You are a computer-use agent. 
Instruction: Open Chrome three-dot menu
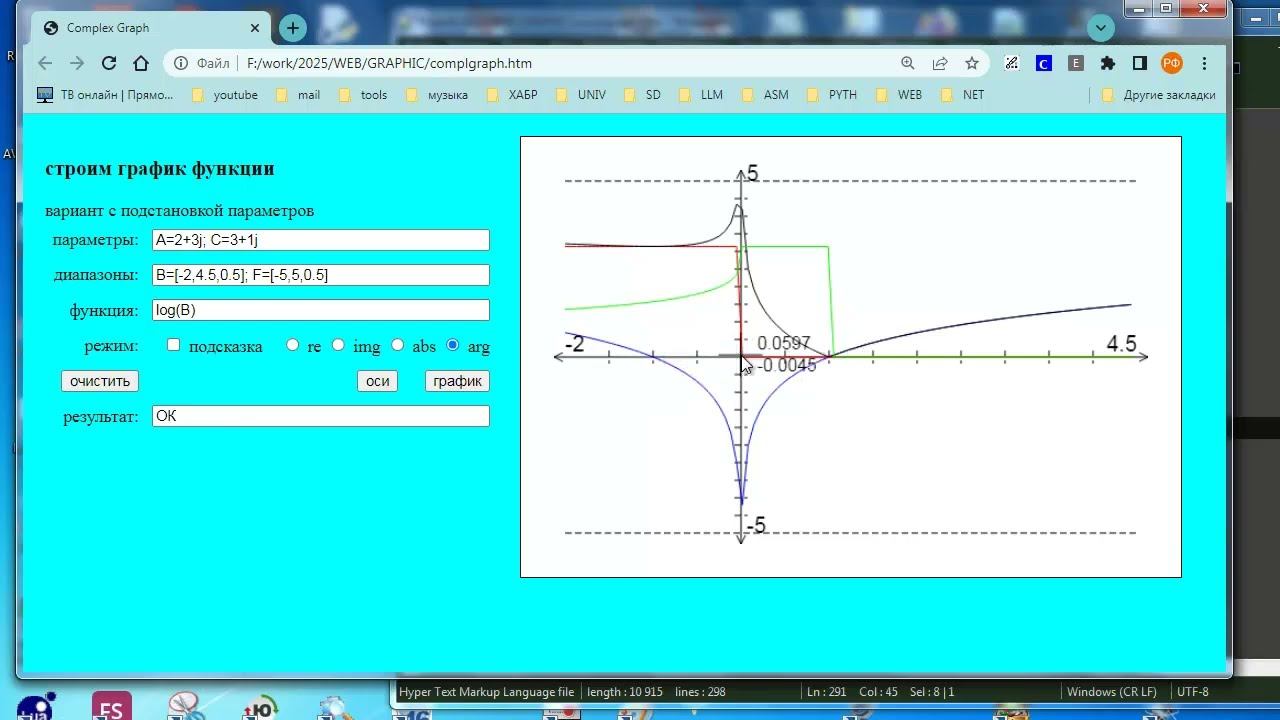pos(1204,63)
